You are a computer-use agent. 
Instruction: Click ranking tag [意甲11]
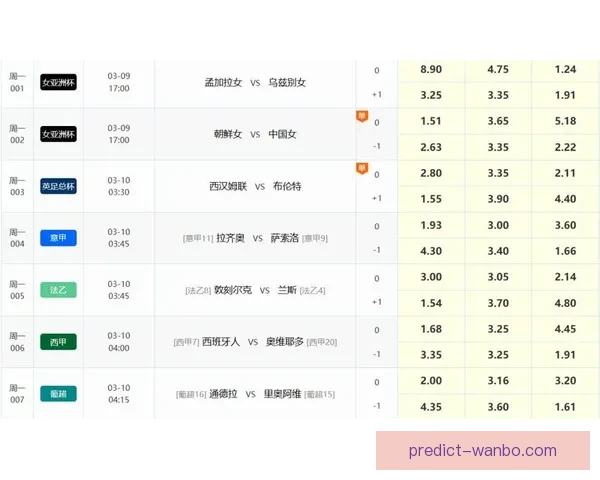(198, 238)
